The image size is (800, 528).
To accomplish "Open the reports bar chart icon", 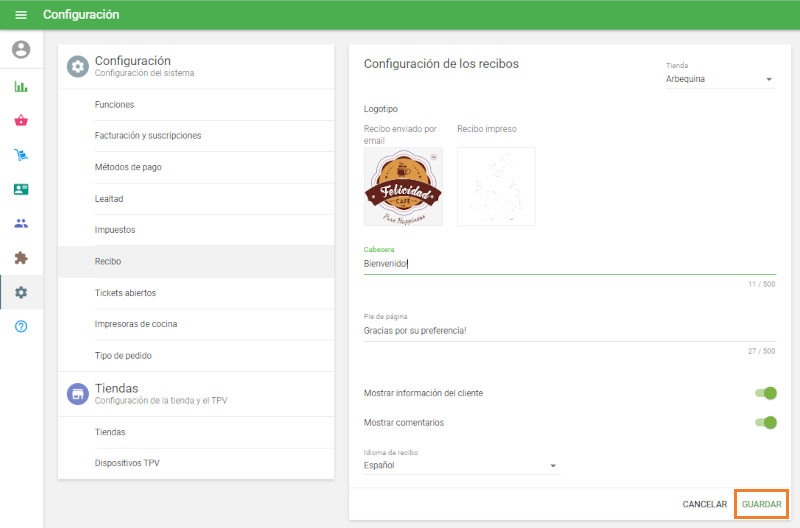I will point(21,86).
